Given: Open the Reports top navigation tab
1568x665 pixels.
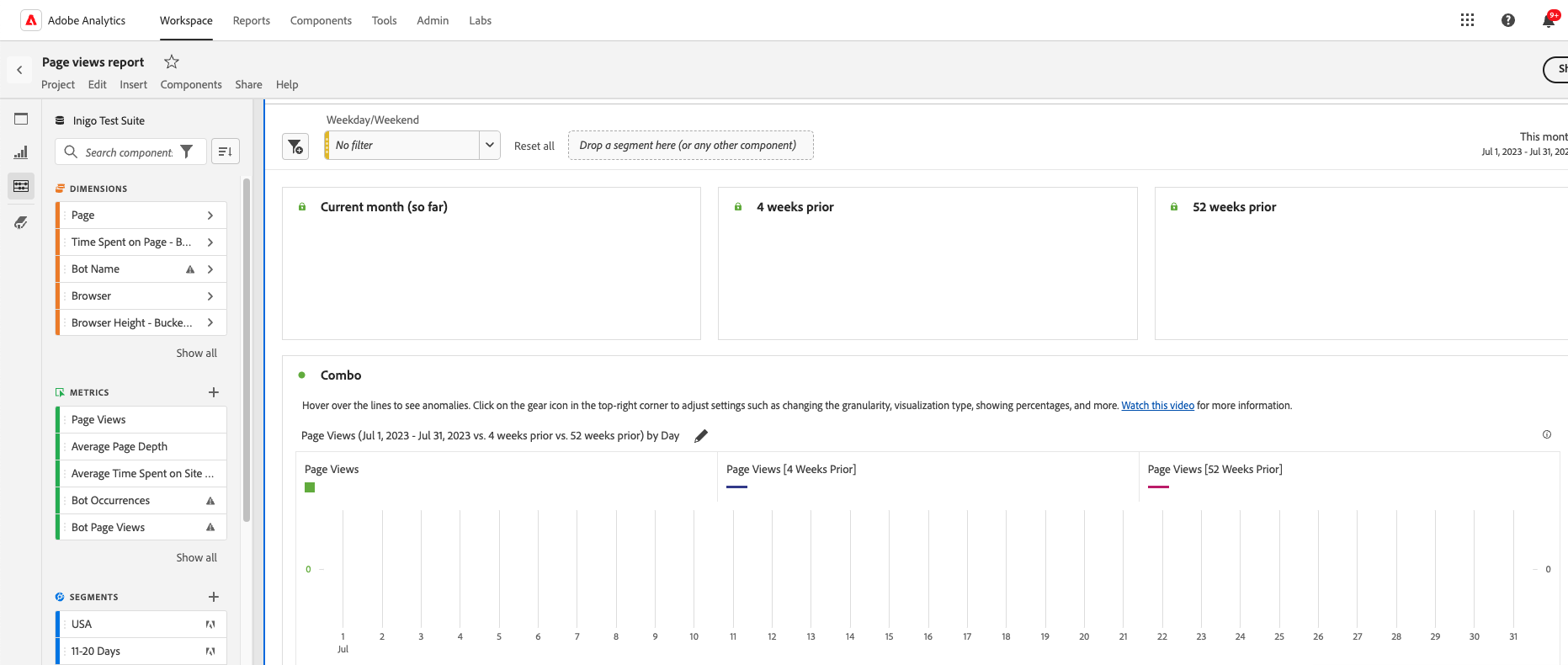Looking at the screenshot, I should 251,20.
